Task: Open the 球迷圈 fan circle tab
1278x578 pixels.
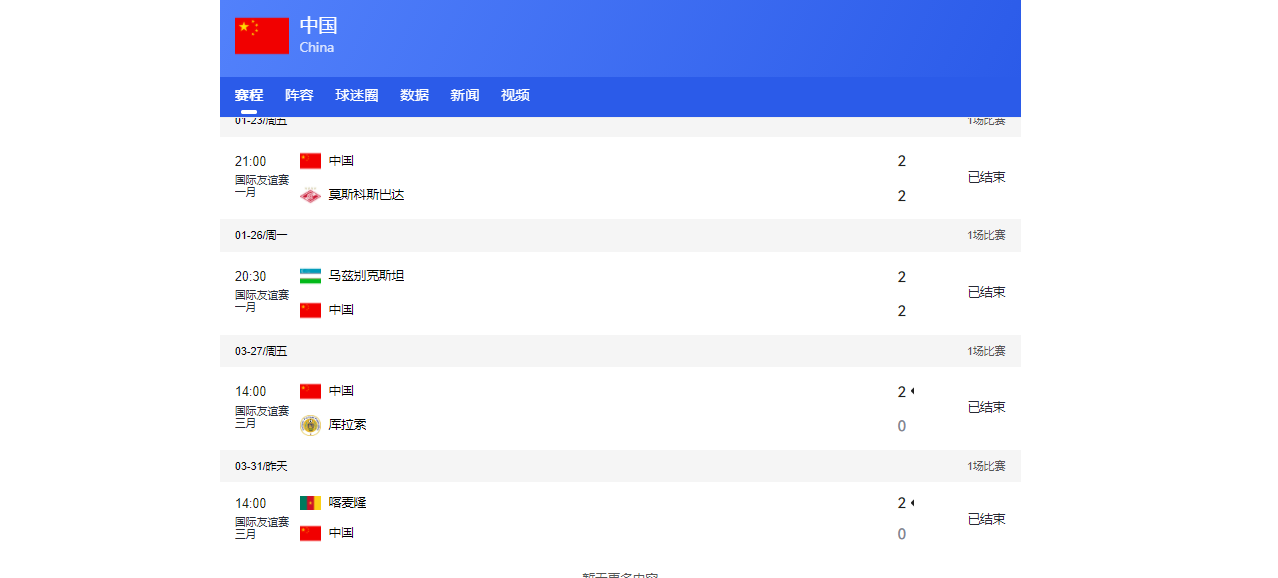Action: click(x=357, y=95)
